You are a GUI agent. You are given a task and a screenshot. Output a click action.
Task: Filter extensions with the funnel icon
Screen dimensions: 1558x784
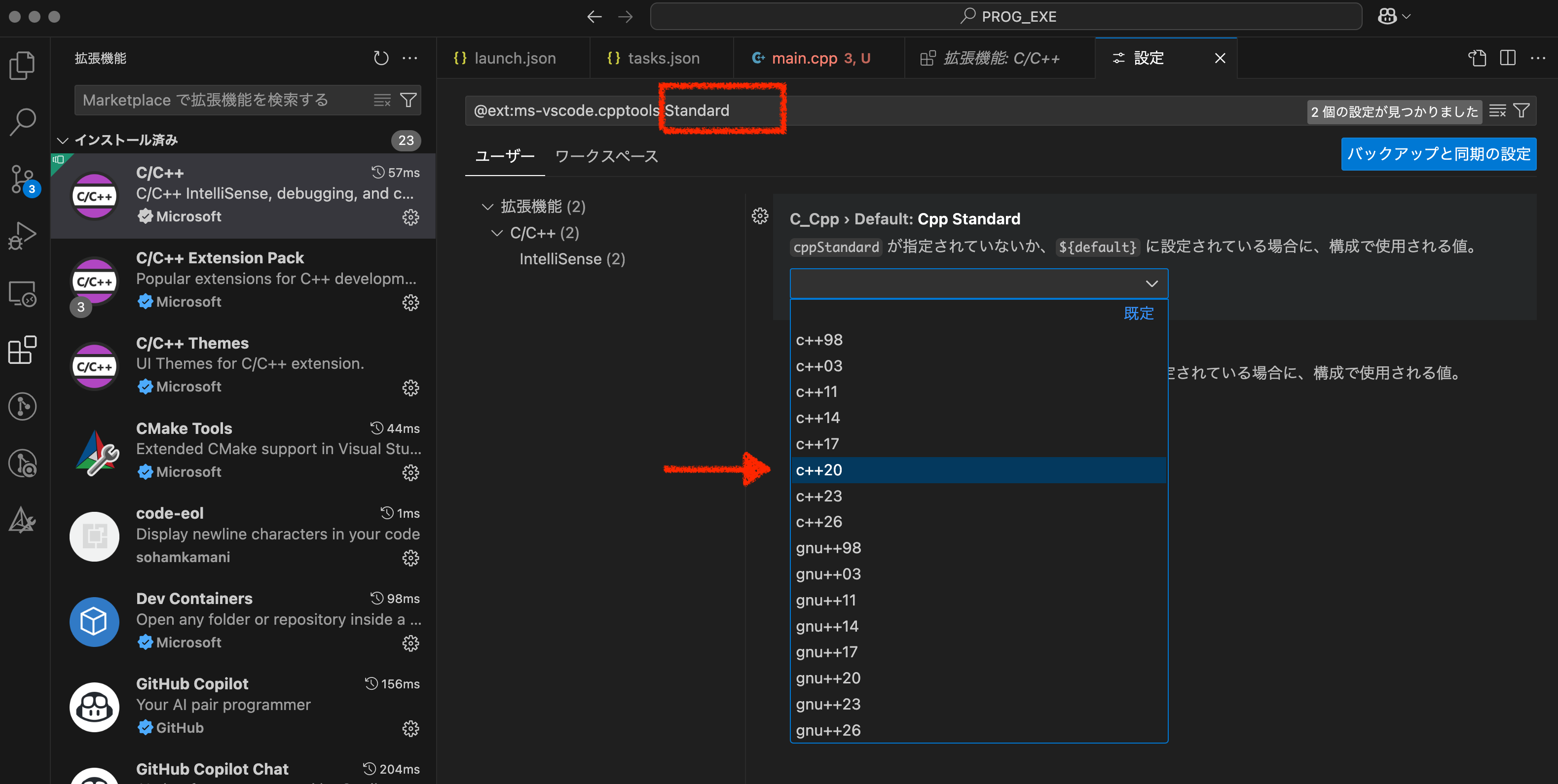409,101
